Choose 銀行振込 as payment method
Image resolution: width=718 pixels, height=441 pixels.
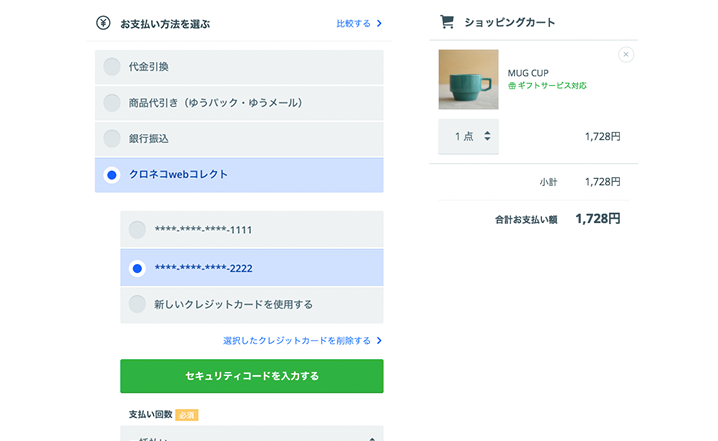[x=112, y=139]
